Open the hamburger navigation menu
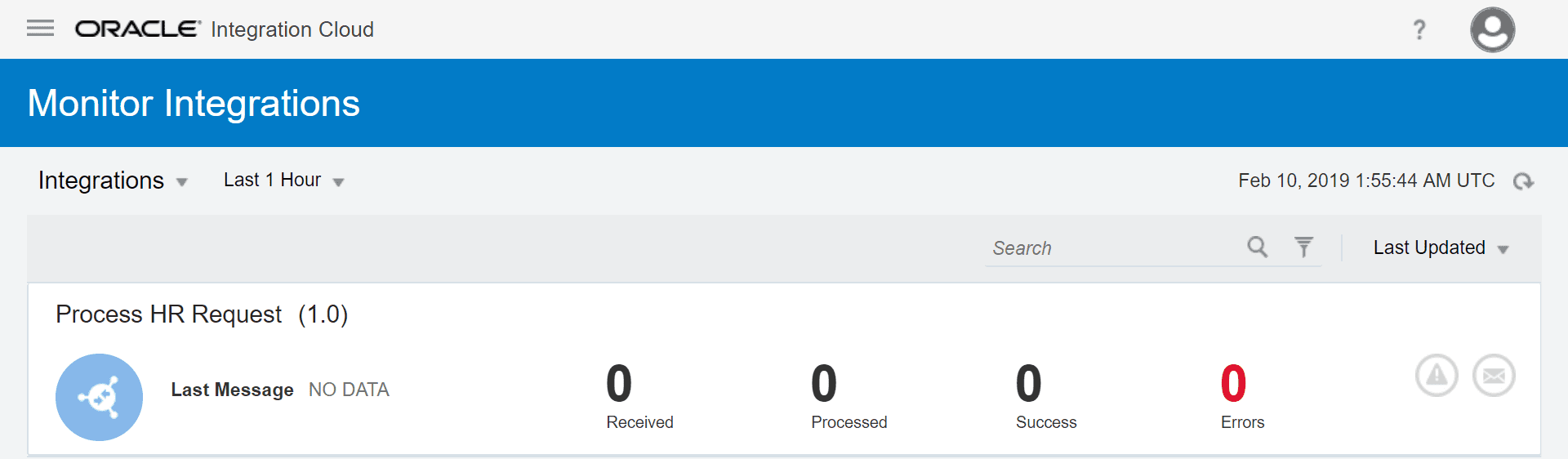Screen dimensions: 1568x459 tap(40, 29)
